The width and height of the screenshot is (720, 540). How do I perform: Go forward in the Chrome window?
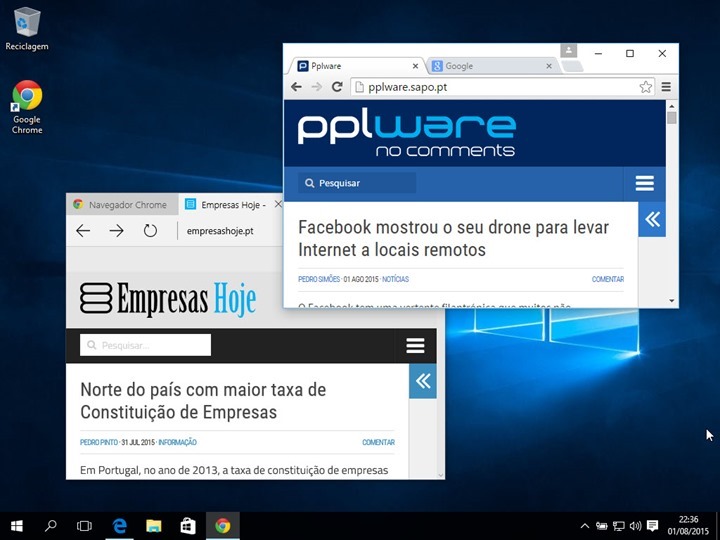[x=317, y=87]
